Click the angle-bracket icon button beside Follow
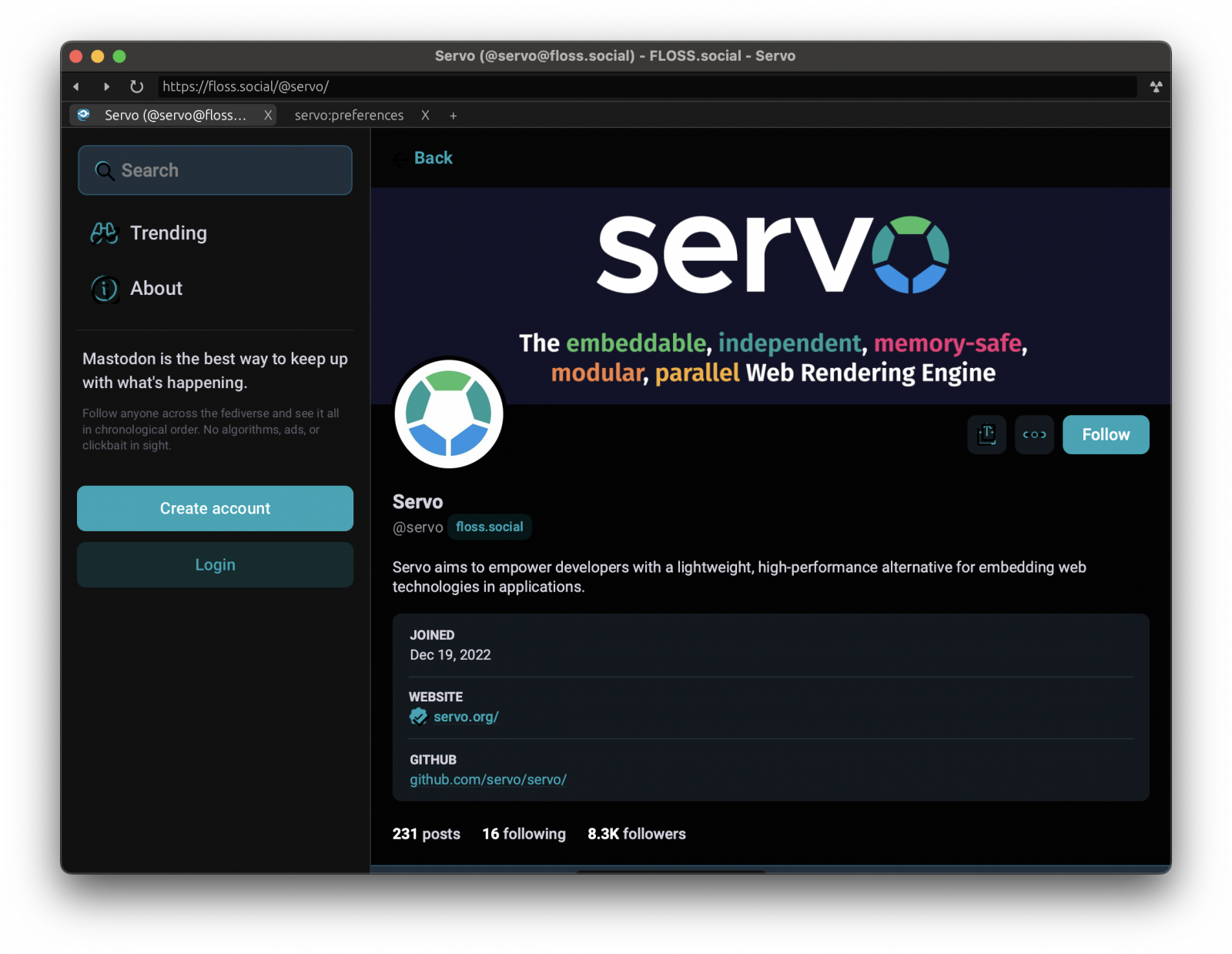This screenshot has height=954, width=1232. click(x=1034, y=435)
